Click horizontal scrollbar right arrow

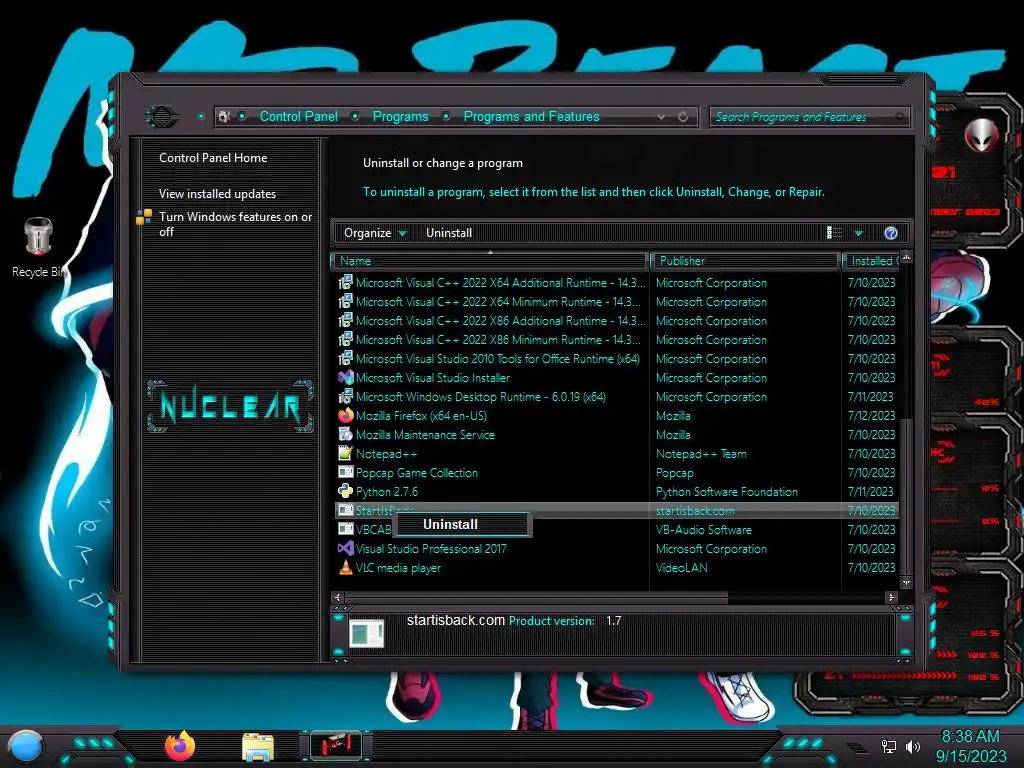[891, 598]
